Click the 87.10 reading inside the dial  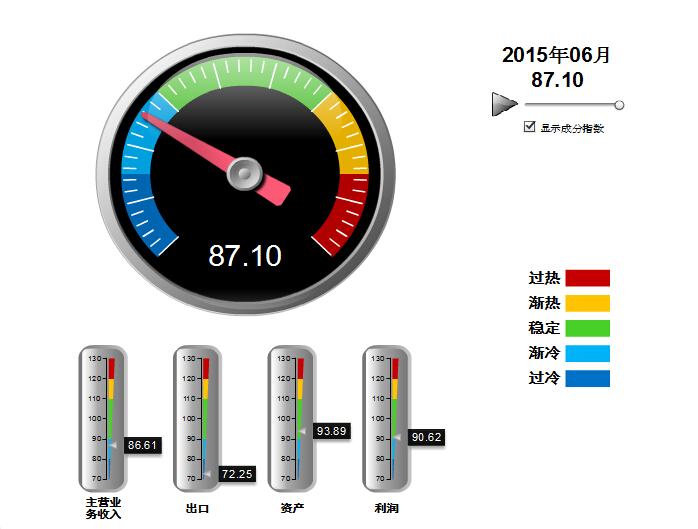tap(245, 256)
